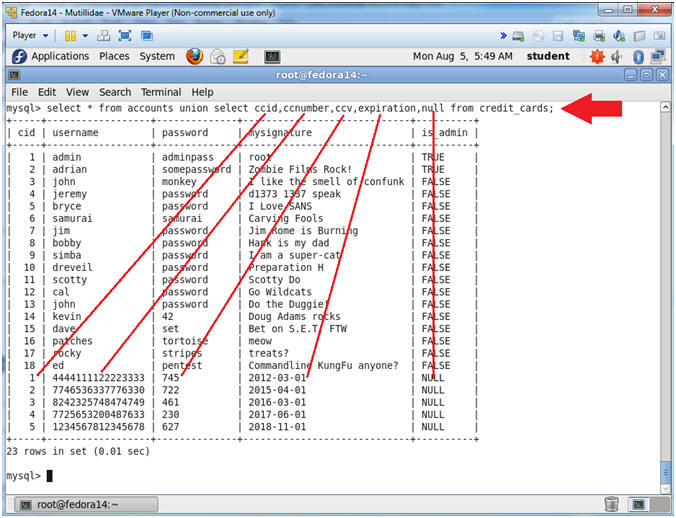Click the USB device icon beside the sound card

coord(639,36)
